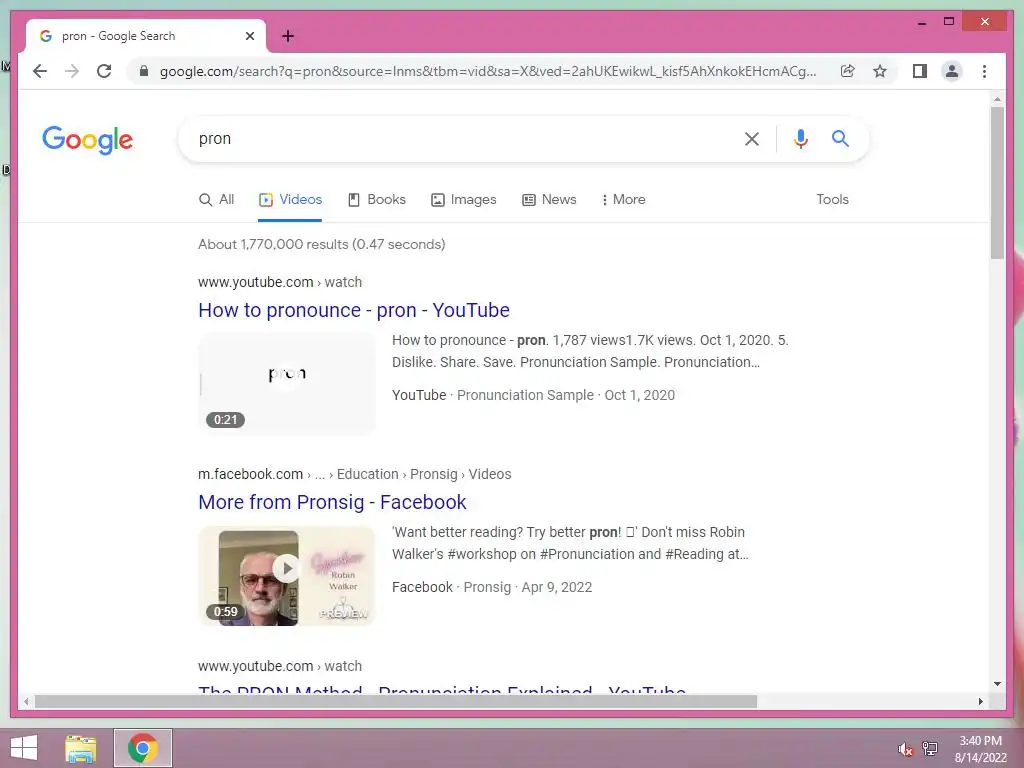
Task: Go back to the previous page
Action: point(40,71)
